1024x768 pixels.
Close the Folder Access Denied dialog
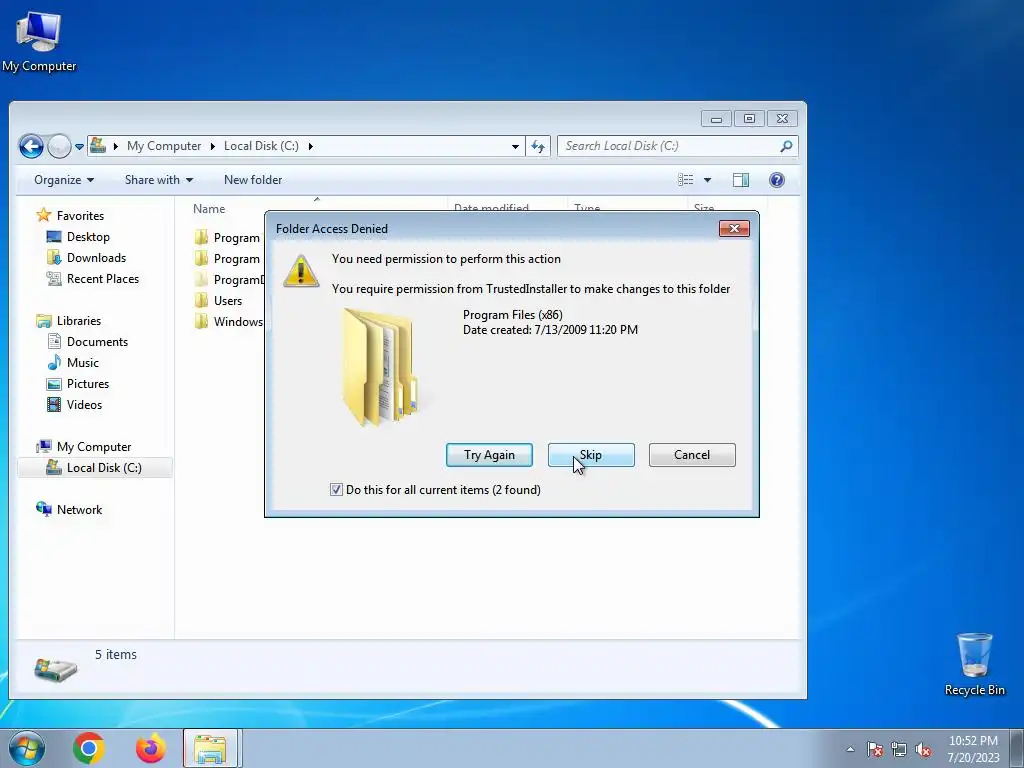734,229
